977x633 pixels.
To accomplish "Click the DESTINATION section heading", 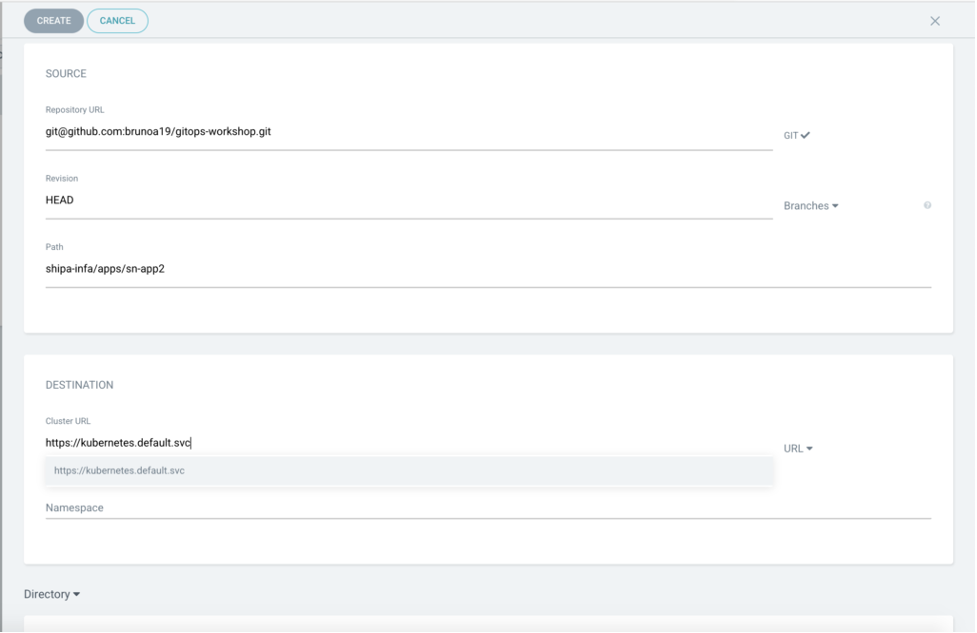I will coord(80,385).
